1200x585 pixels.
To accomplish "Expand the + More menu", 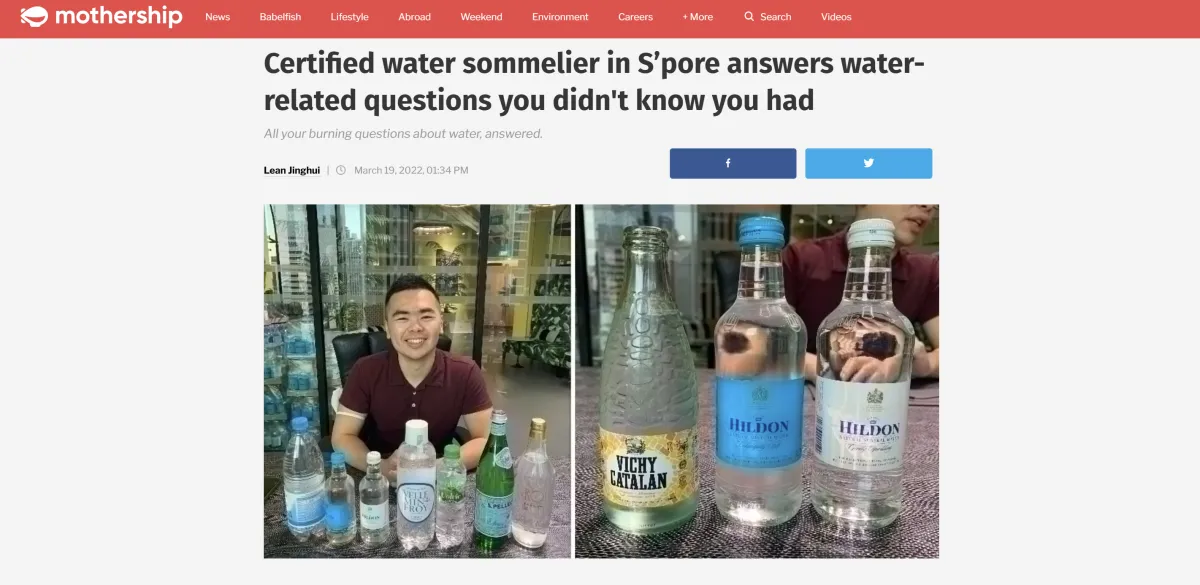I will (698, 17).
